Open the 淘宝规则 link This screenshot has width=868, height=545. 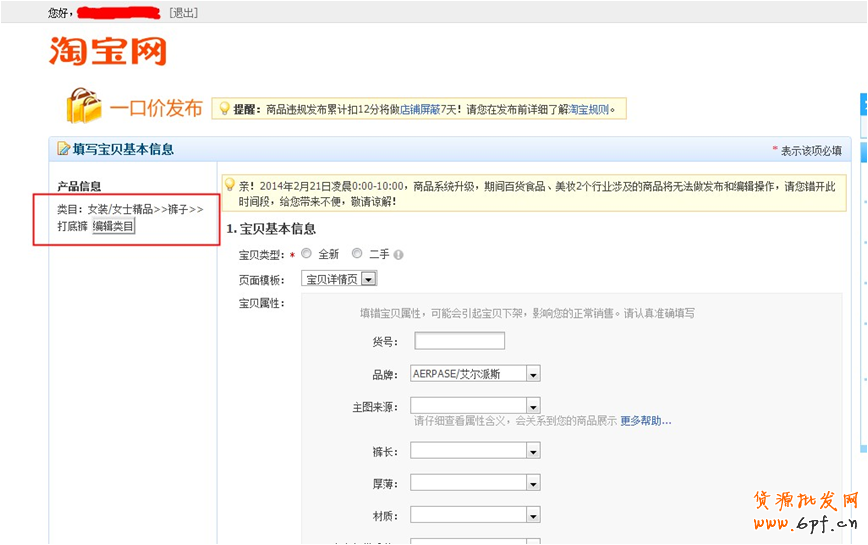(x=588, y=109)
